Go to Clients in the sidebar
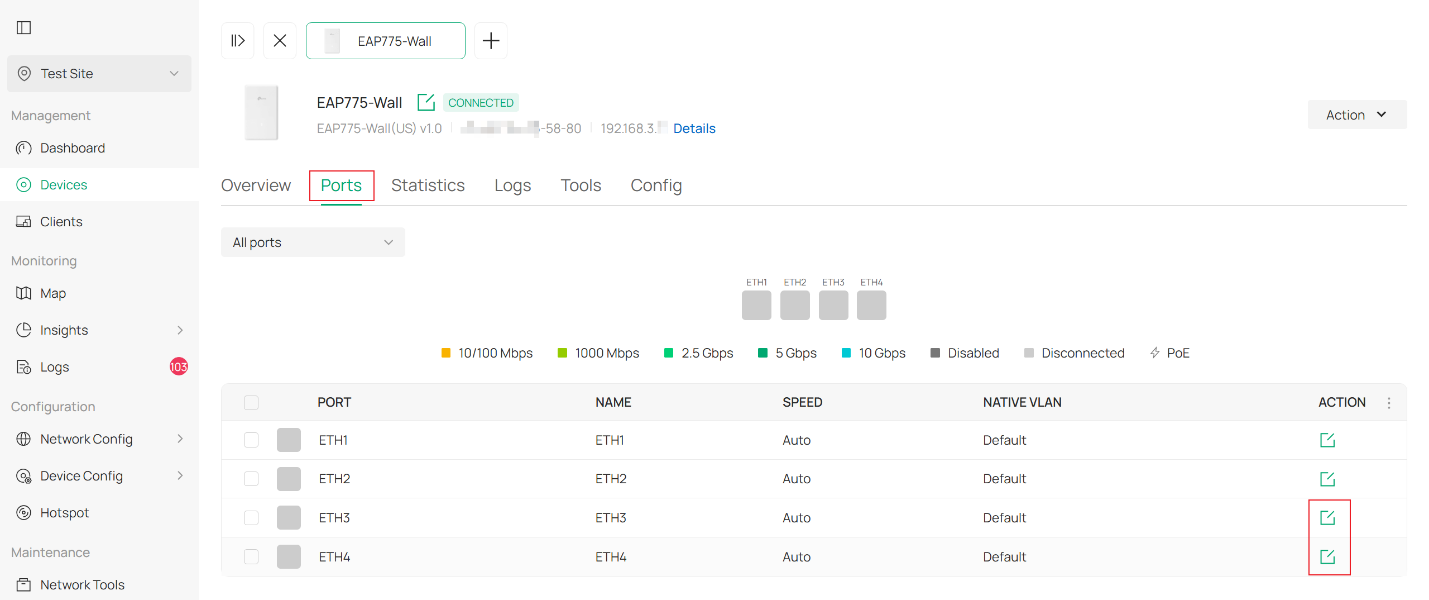1429x600 pixels. (x=61, y=222)
